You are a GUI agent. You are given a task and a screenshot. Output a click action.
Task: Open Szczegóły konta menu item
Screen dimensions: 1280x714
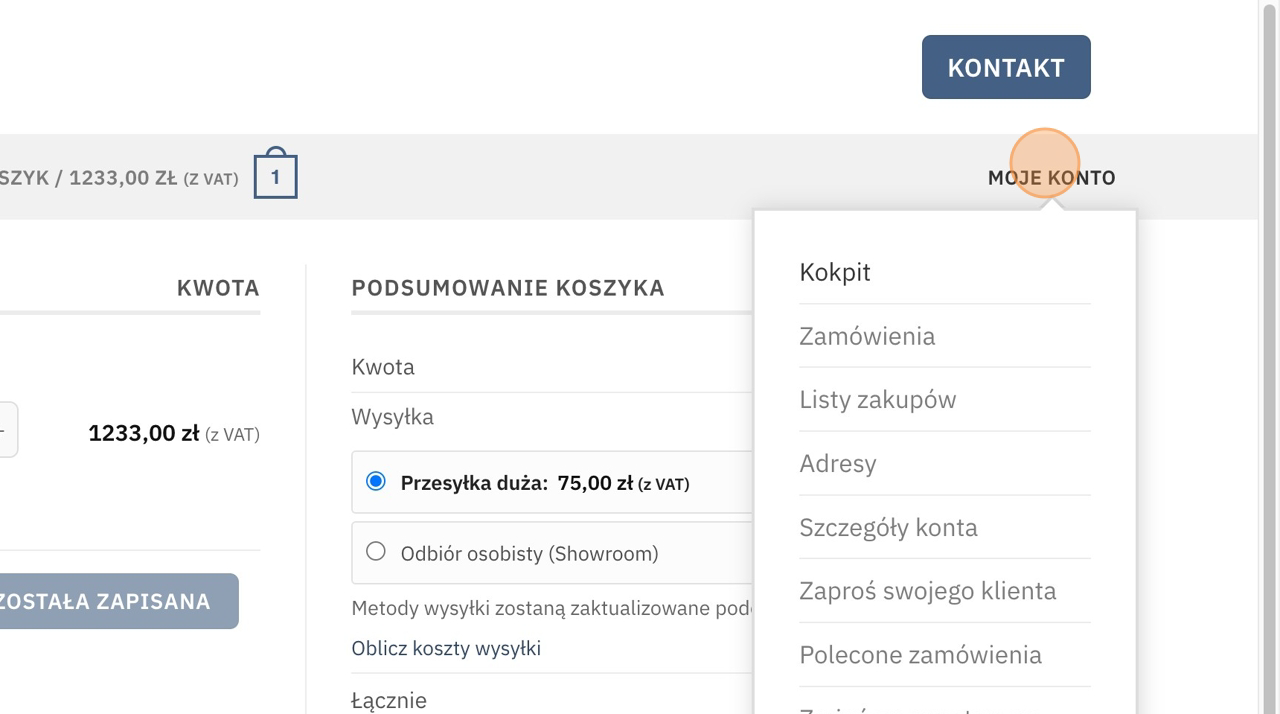pos(888,528)
